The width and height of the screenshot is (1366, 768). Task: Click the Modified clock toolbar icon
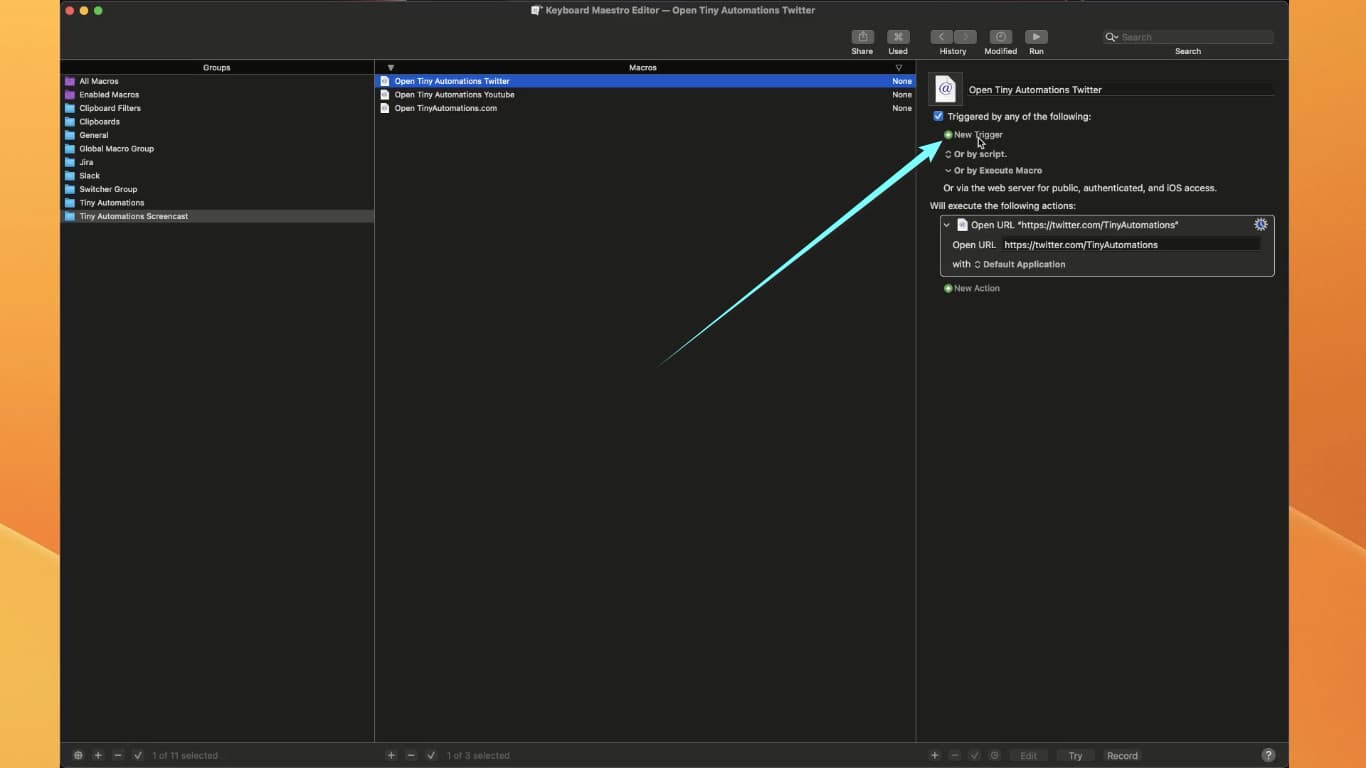1000,37
